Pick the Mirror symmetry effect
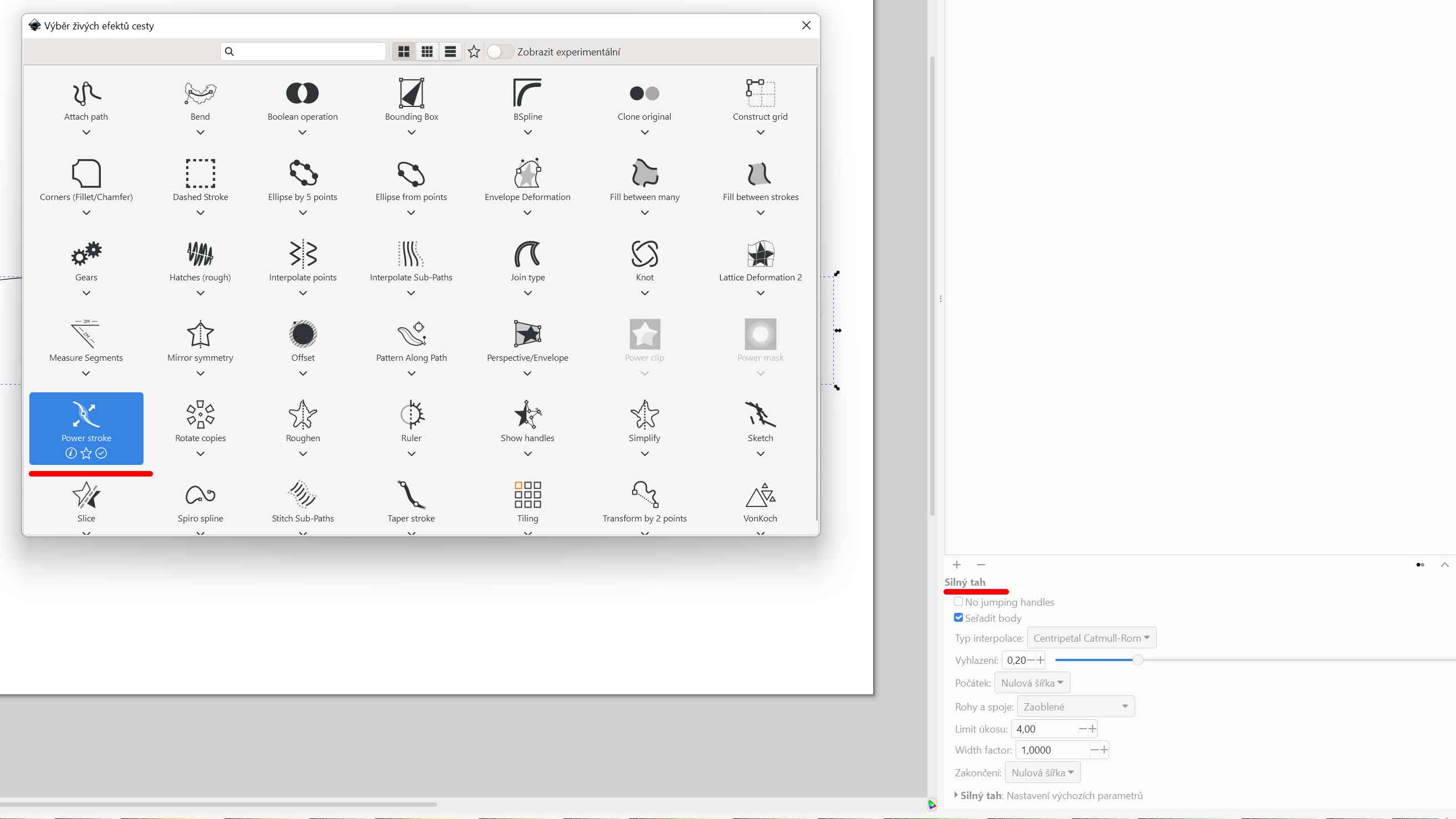This screenshot has width=1456, height=819. tap(200, 335)
